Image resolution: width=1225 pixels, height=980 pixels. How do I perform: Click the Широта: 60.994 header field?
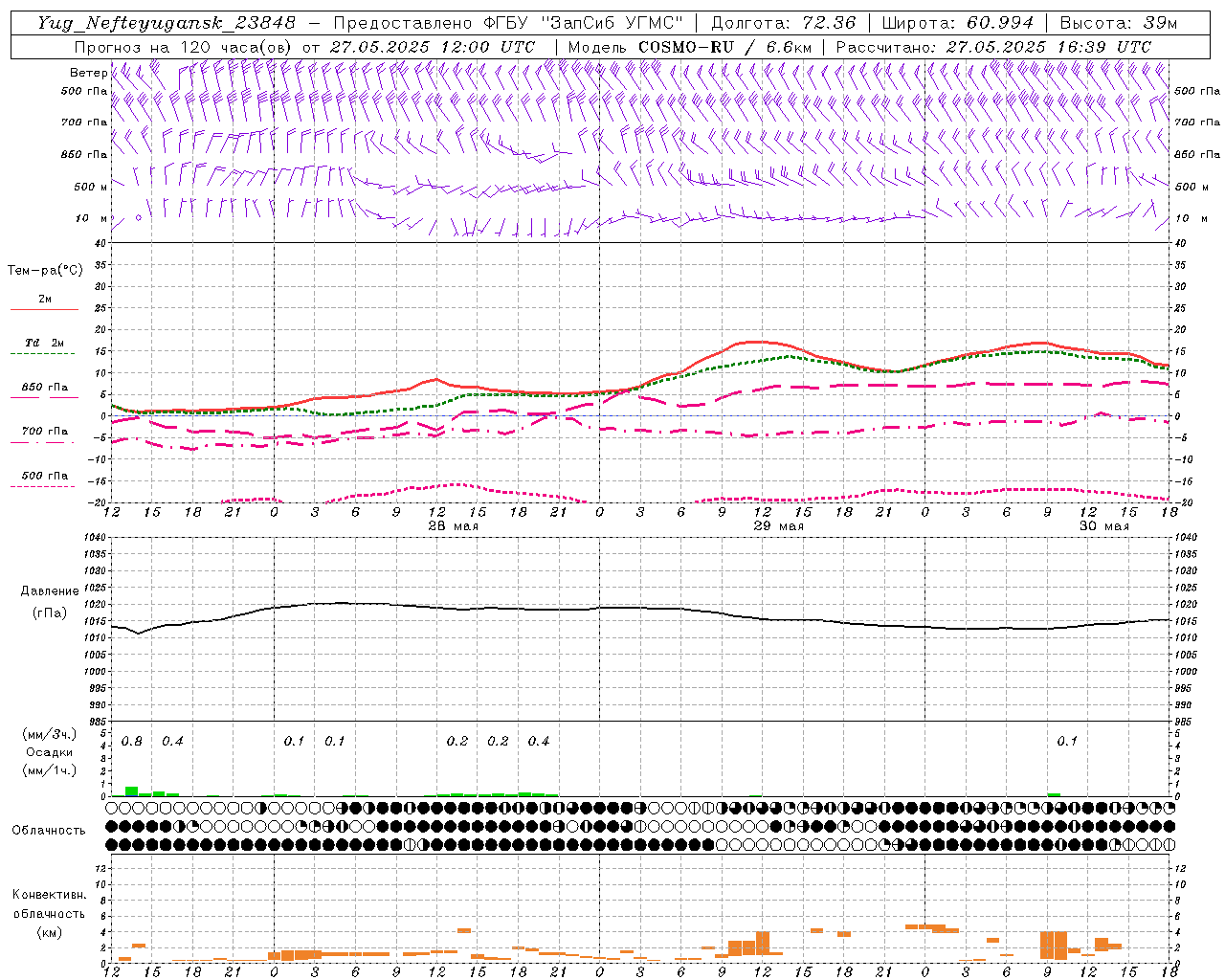pyautogui.click(x=957, y=23)
